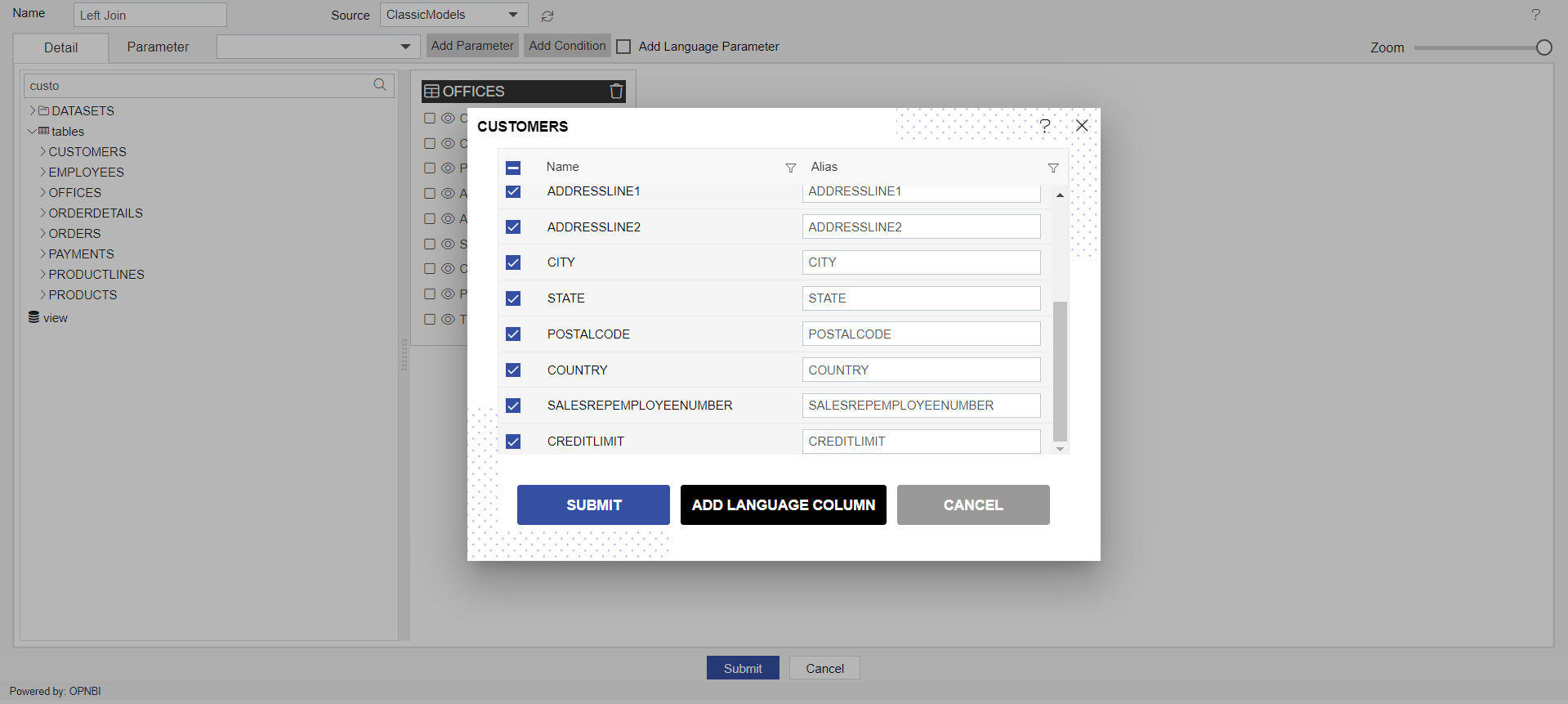Open the Source ClassicModels dropdown

[453, 15]
